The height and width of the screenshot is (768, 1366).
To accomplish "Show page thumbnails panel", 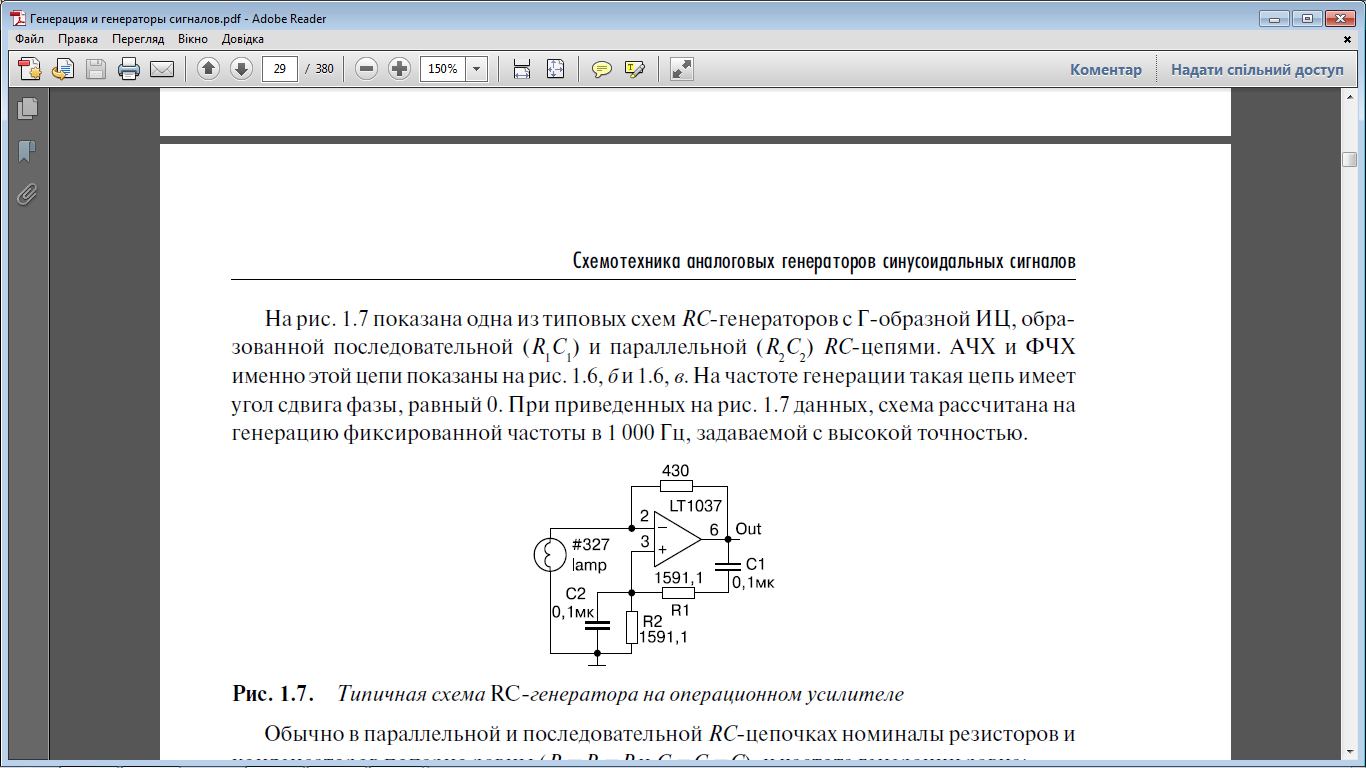I will [x=27, y=108].
